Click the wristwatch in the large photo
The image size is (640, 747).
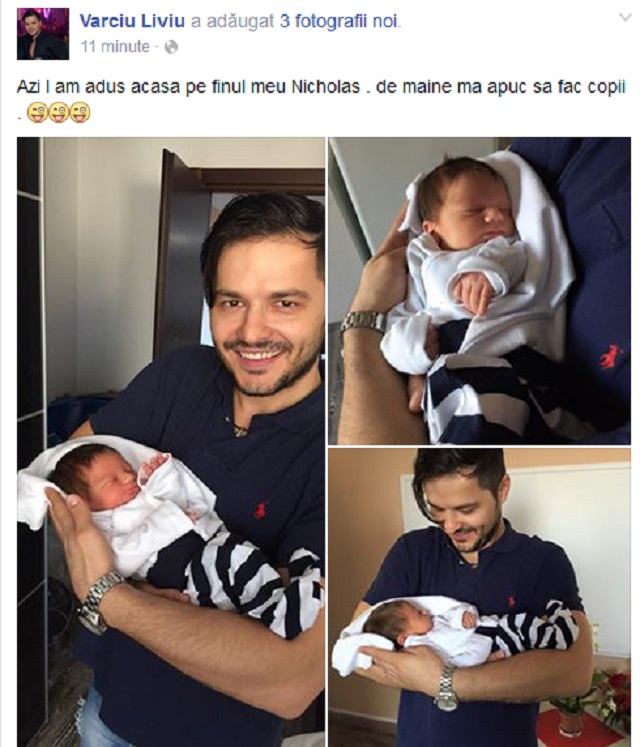[99, 602]
